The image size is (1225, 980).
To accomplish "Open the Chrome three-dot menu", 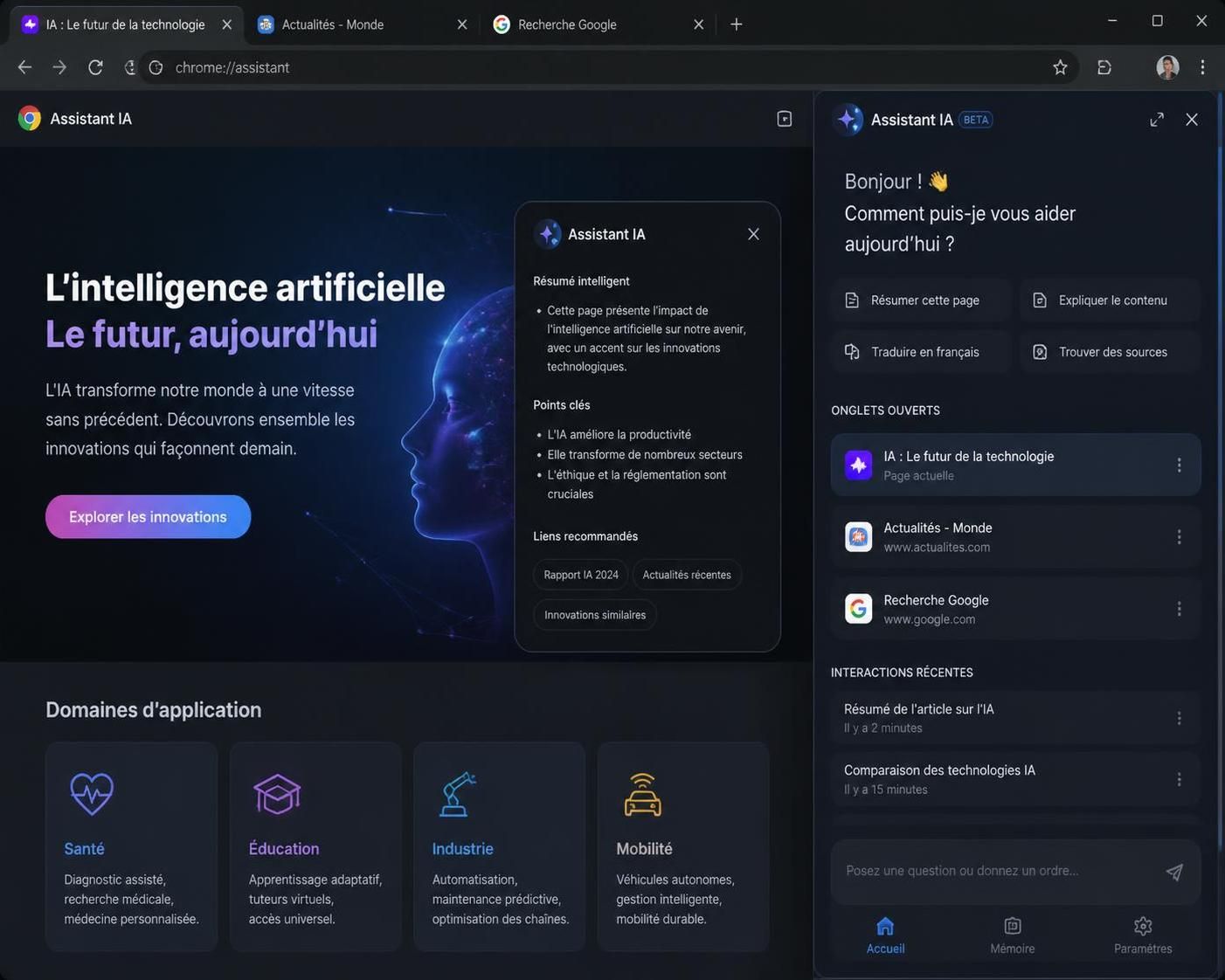I will point(1203,67).
